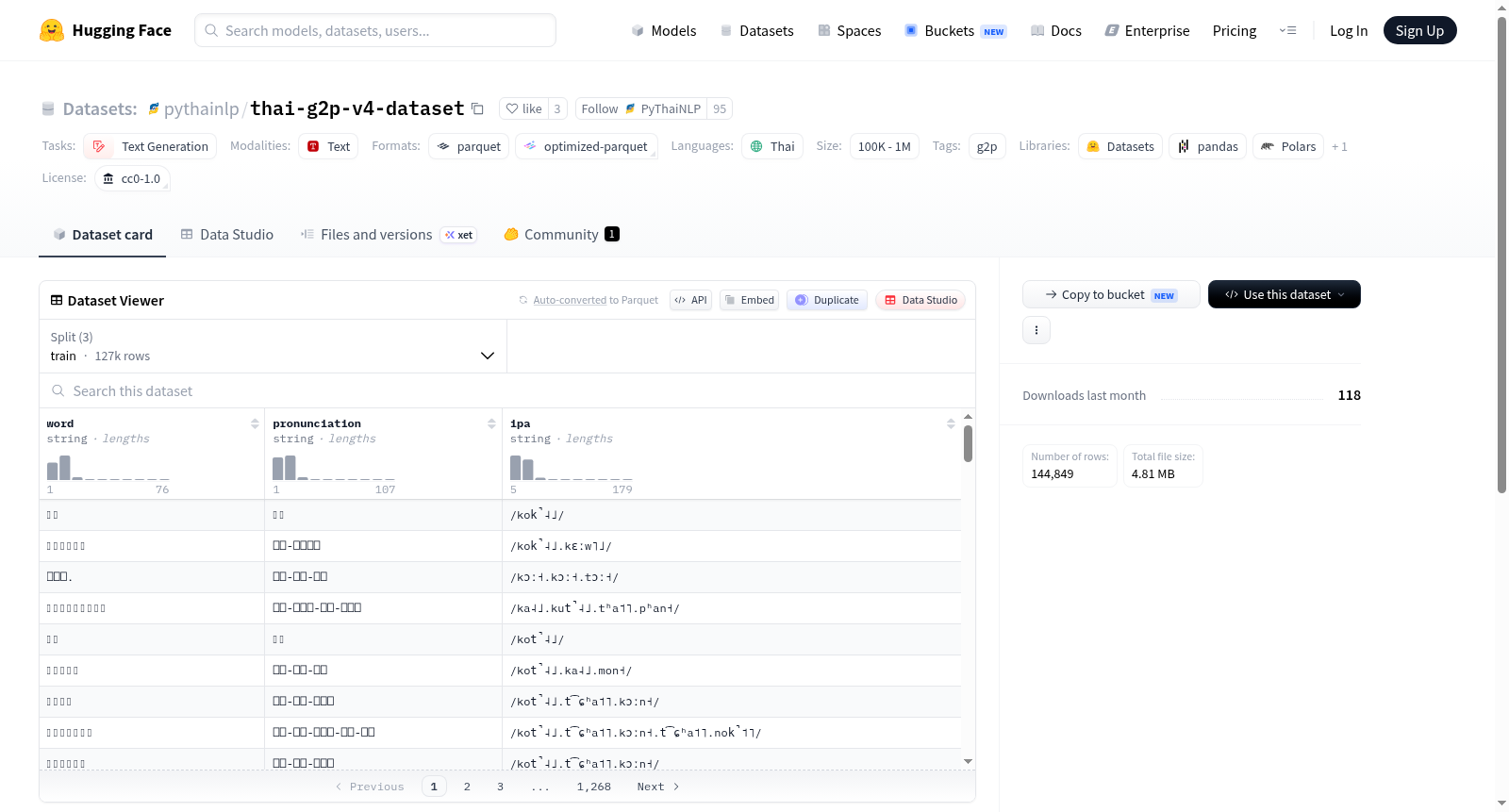Viewport: 1509px width, 812px height.
Task: Open Datasets in the top navigation
Action: [x=756, y=30]
